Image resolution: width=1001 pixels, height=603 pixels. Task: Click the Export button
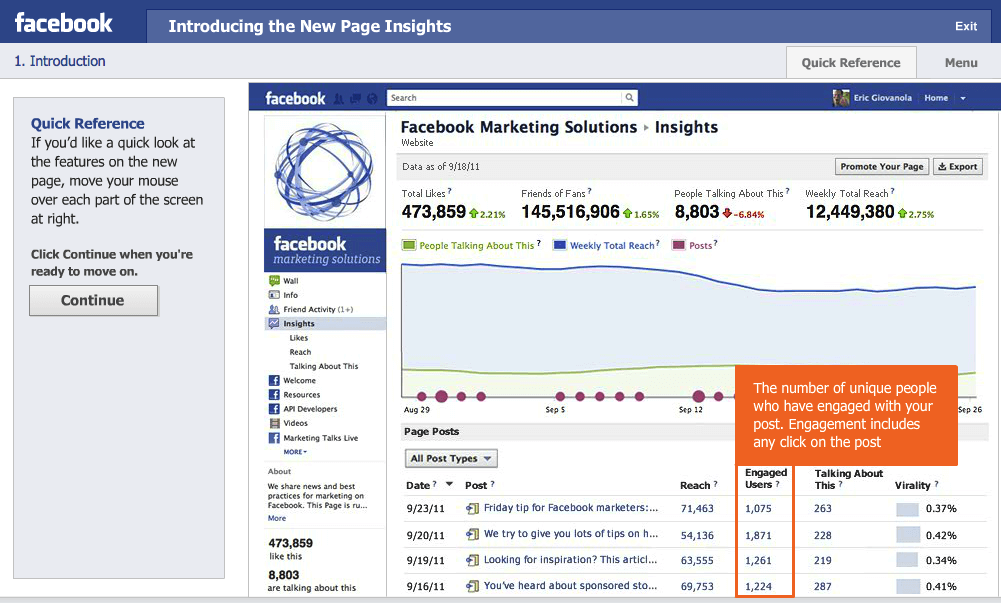(x=957, y=166)
